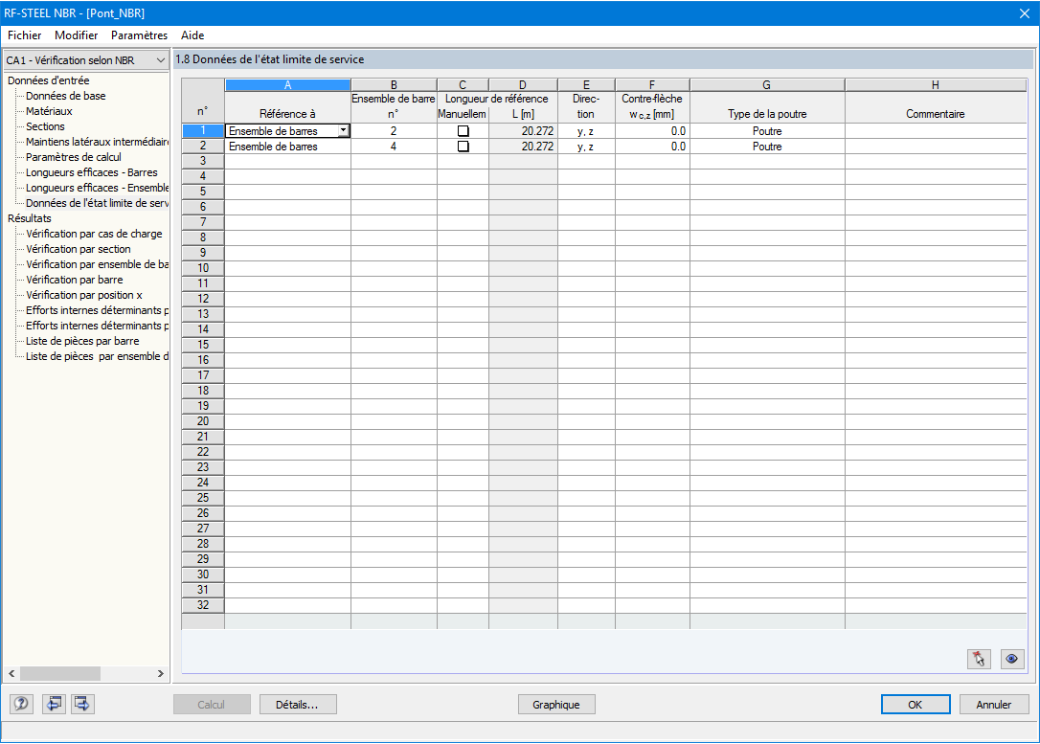This screenshot has height=744, width=1040.
Task: Select Liste de pièces par ensemble item
Action: click(97, 356)
